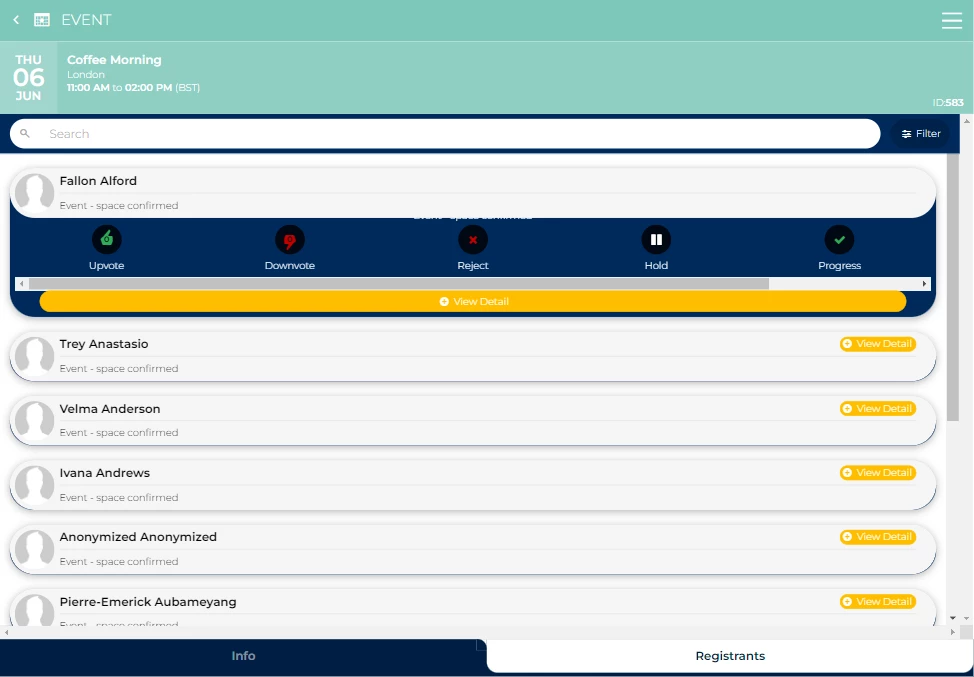Viewport: 974px width, 677px height.
Task: Select the Pierre-Emerick Aubameyang name
Action: [148, 602]
